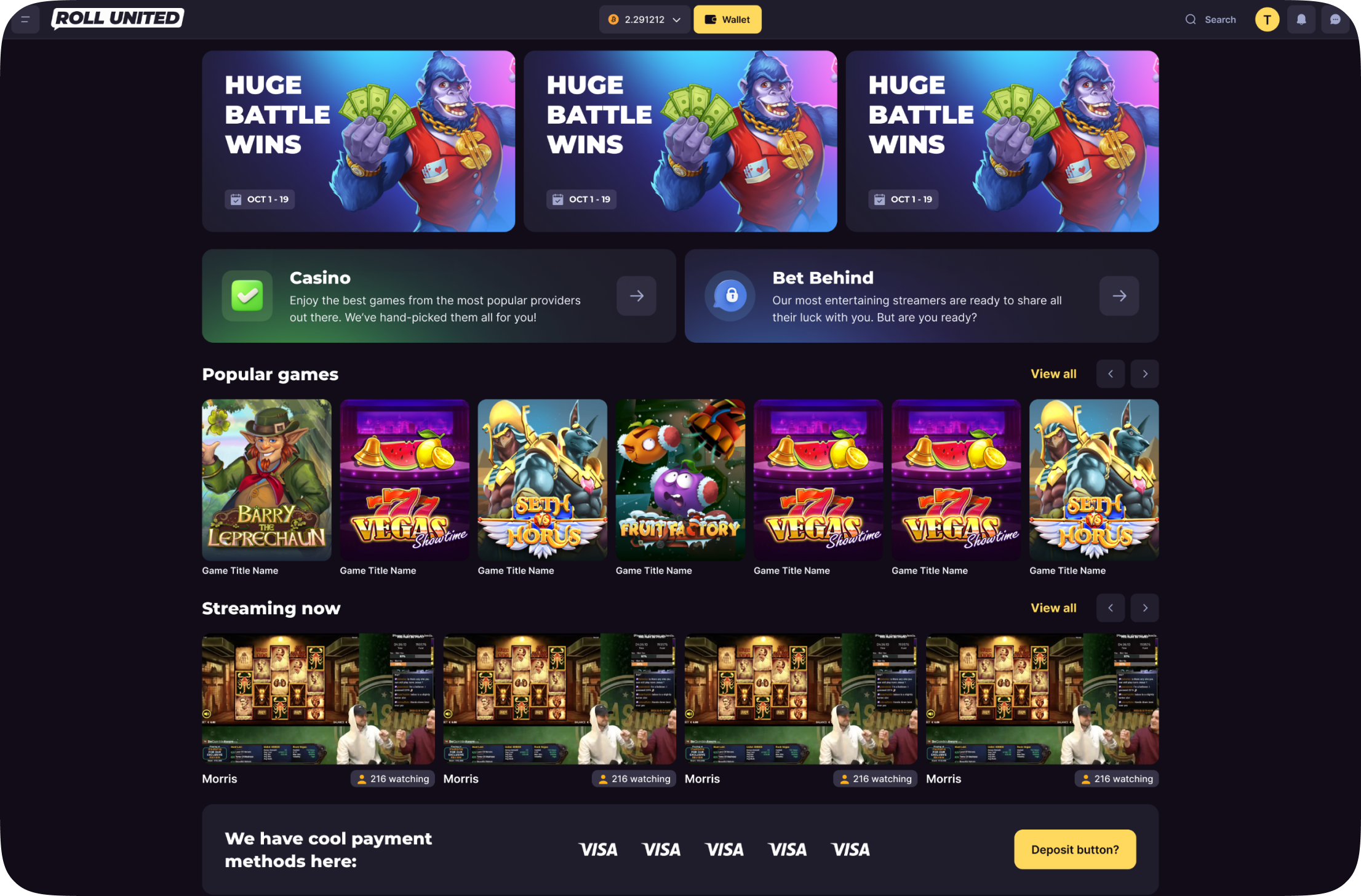The image size is (1361, 896).
Task: Click the notification bell icon
Action: 1301,19
